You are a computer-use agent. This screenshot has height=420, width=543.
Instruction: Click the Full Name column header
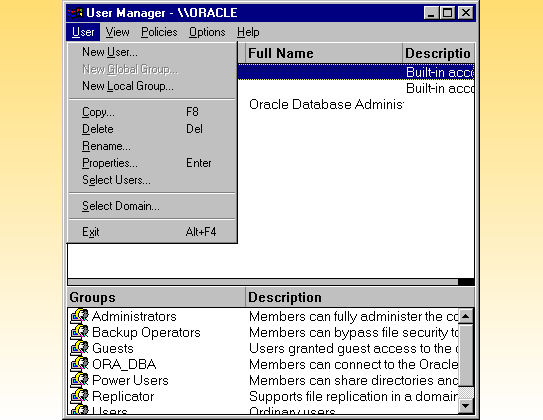click(323, 53)
